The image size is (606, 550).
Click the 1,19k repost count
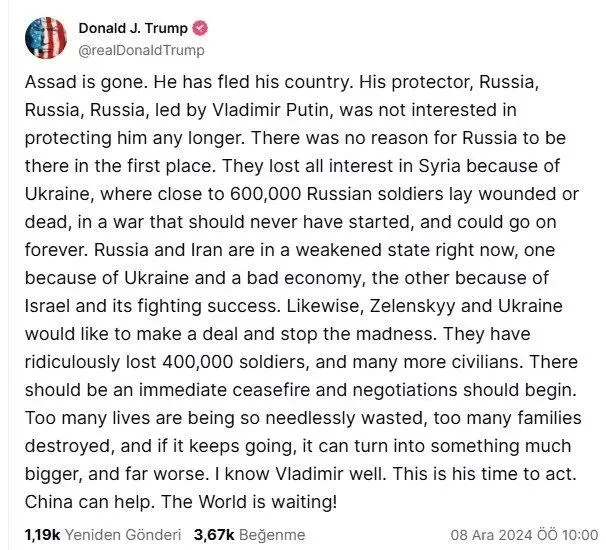pyautogui.click(x=42, y=535)
